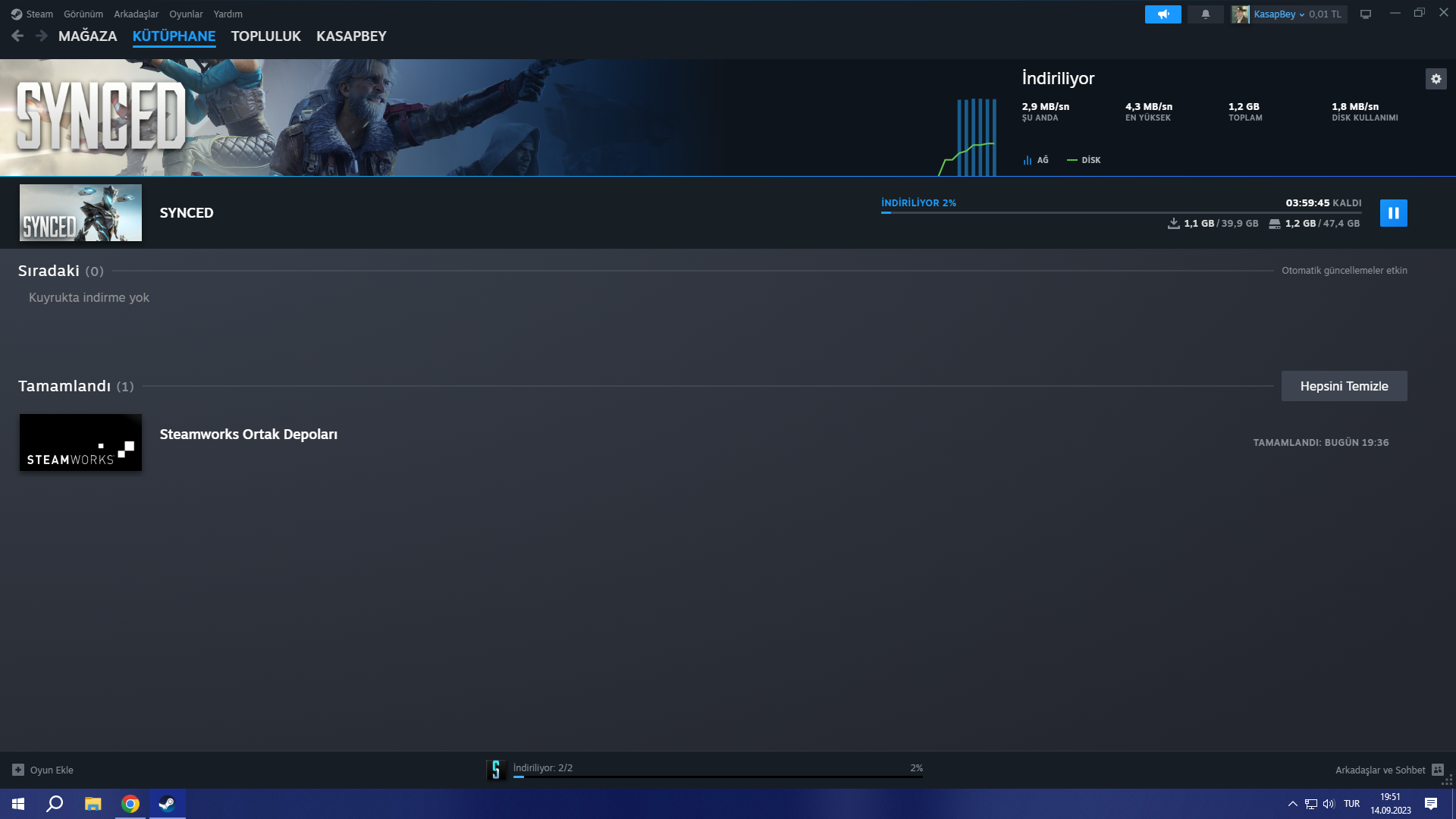Click the Big Picture mode monitor icon
This screenshot has height=819, width=1456.
(1366, 14)
